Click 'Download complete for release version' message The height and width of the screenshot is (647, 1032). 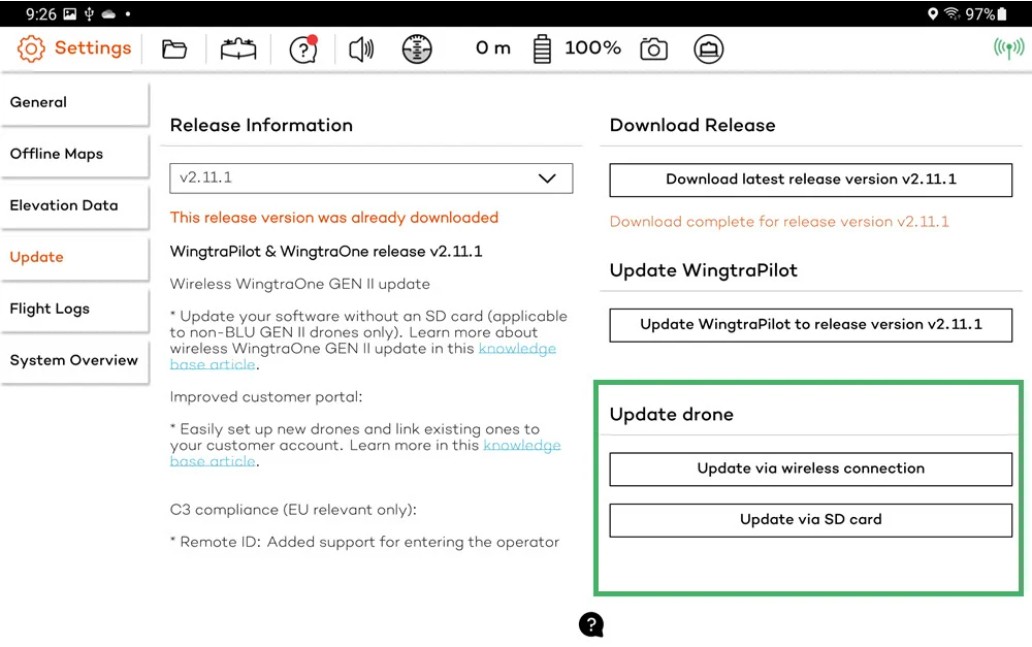click(x=779, y=222)
